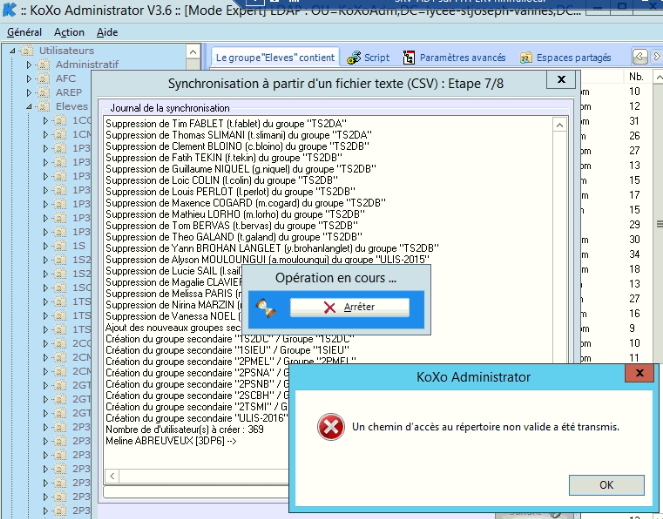Expand the AREP tree node
The image size is (663, 519).
click(x=29, y=93)
